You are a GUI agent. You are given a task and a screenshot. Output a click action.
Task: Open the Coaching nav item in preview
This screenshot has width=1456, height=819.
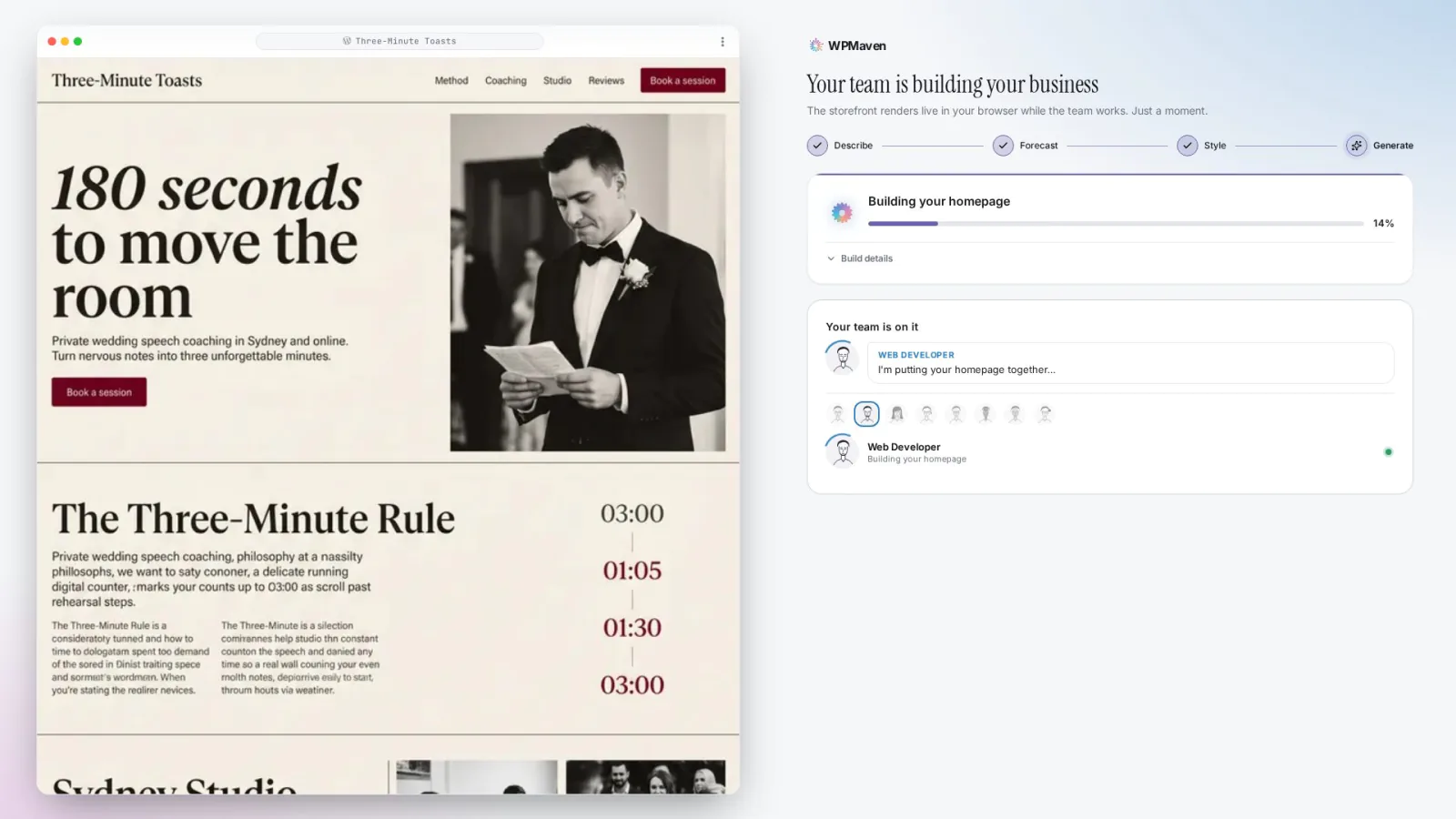(x=506, y=81)
